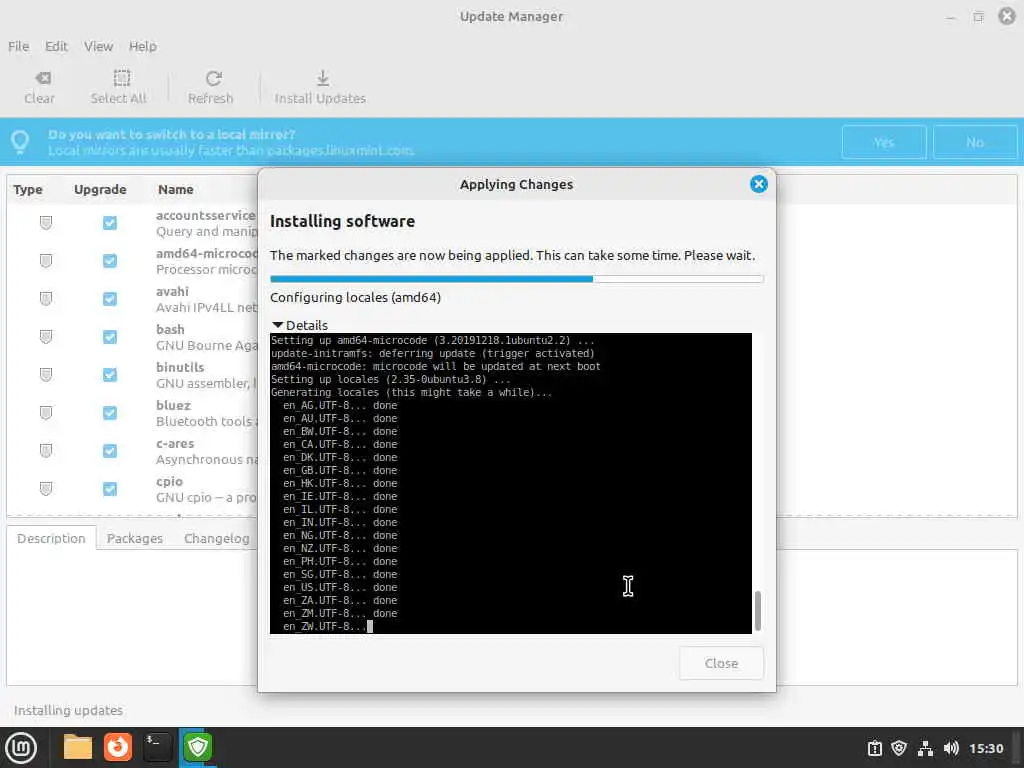Uncheck the bluez upgrade checkbox

tap(110, 413)
